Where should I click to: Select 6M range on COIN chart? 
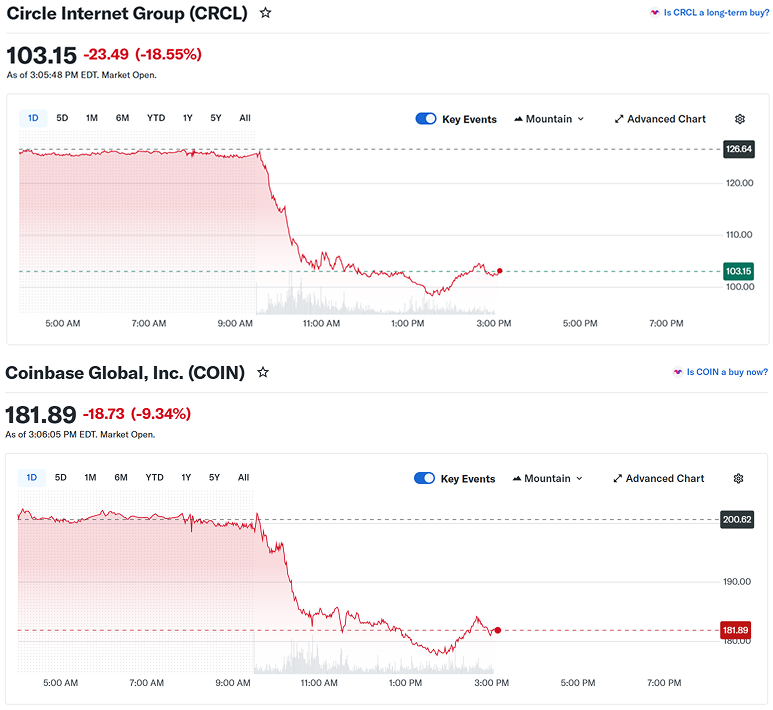coord(121,477)
